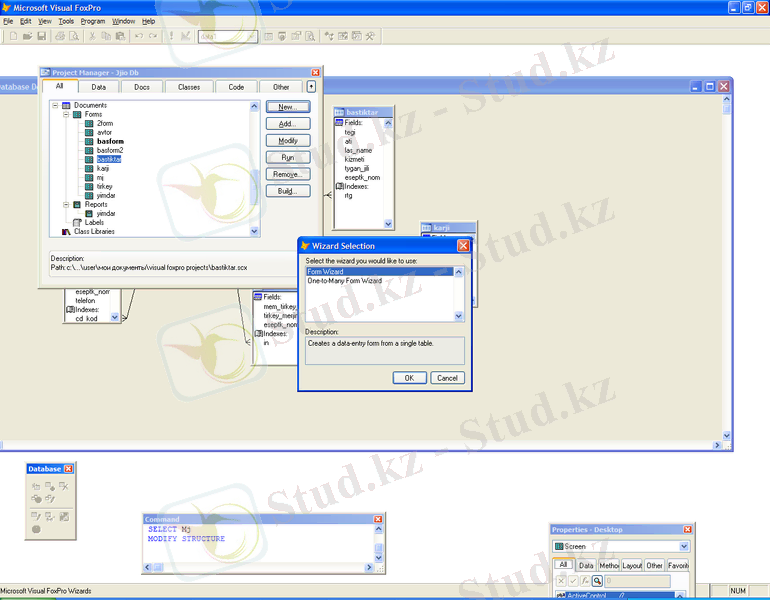Viewport: 770px width, 600px height.
Task: Click the zoom magnifier icon in Properties panel
Action: (x=596, y=580)
